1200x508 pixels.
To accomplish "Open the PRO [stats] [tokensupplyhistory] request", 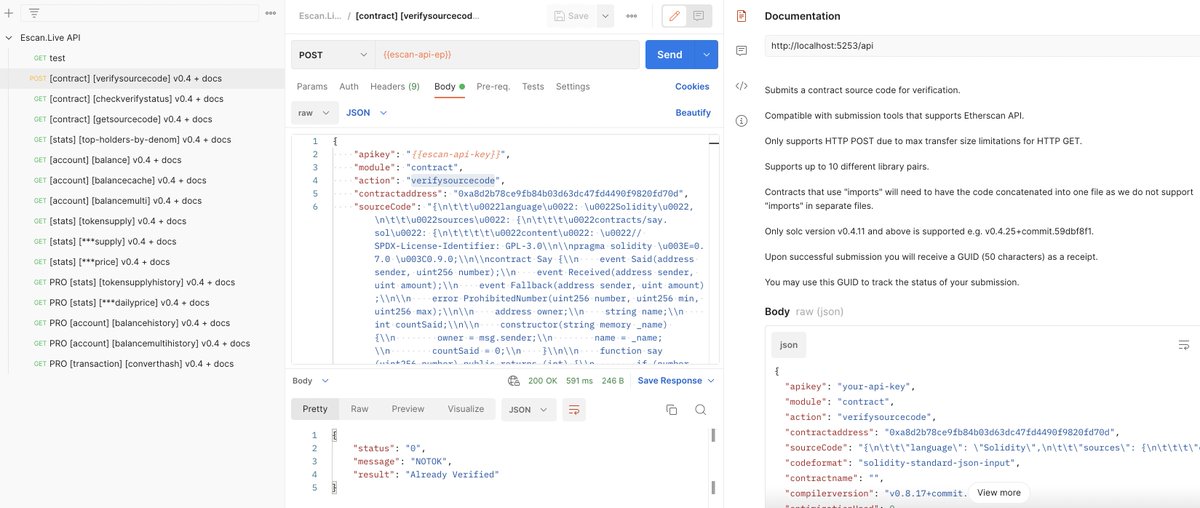I will (x=142, y=282).
